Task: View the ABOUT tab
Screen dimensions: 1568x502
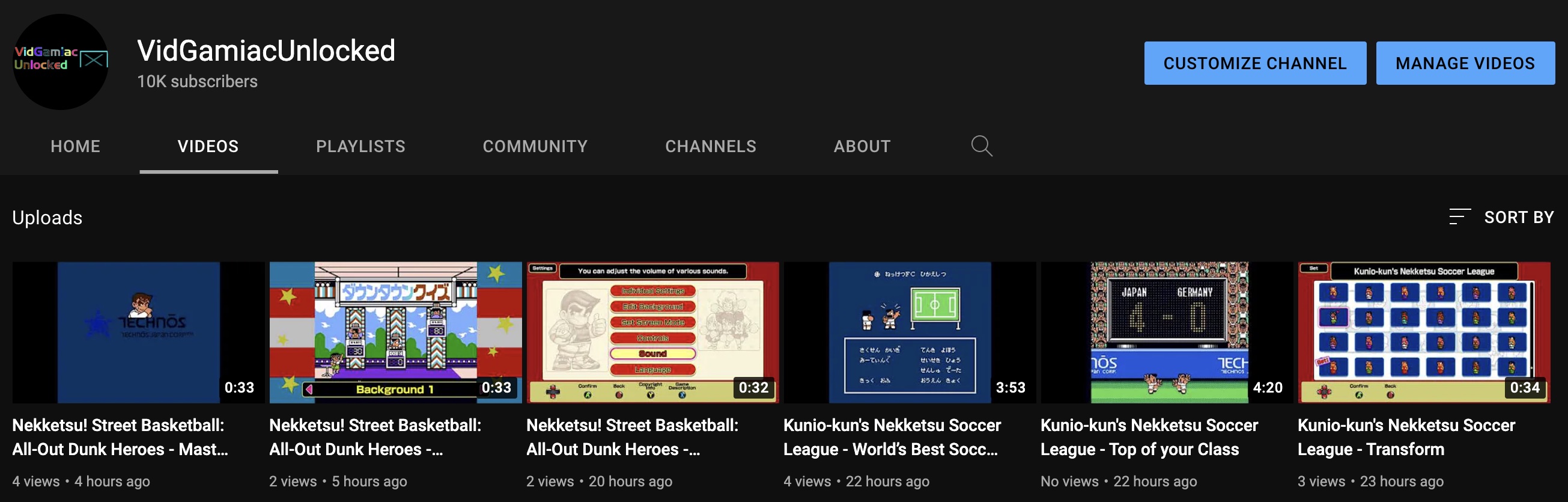Action: 862,146
